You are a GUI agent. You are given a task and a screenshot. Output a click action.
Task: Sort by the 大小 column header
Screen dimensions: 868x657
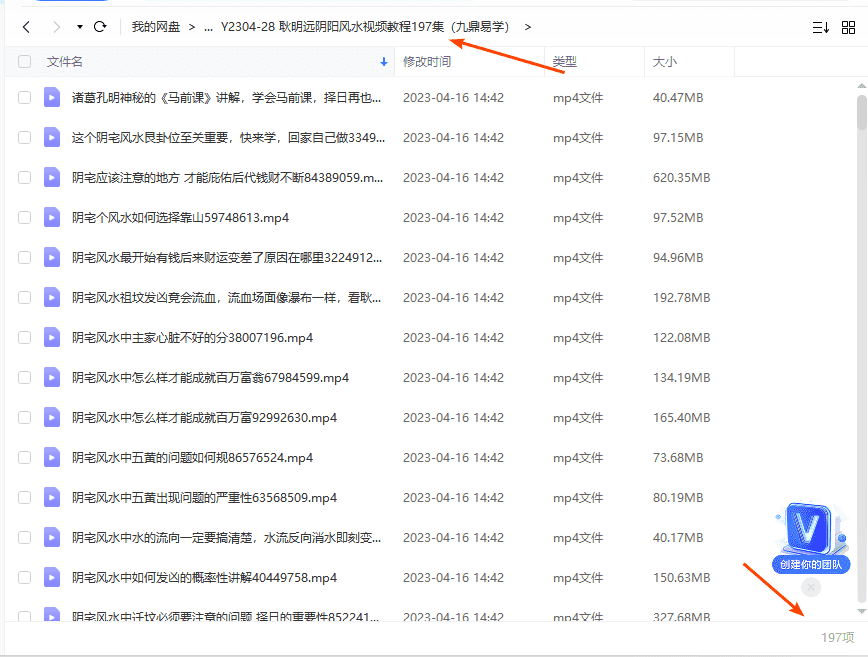(665, 62)
